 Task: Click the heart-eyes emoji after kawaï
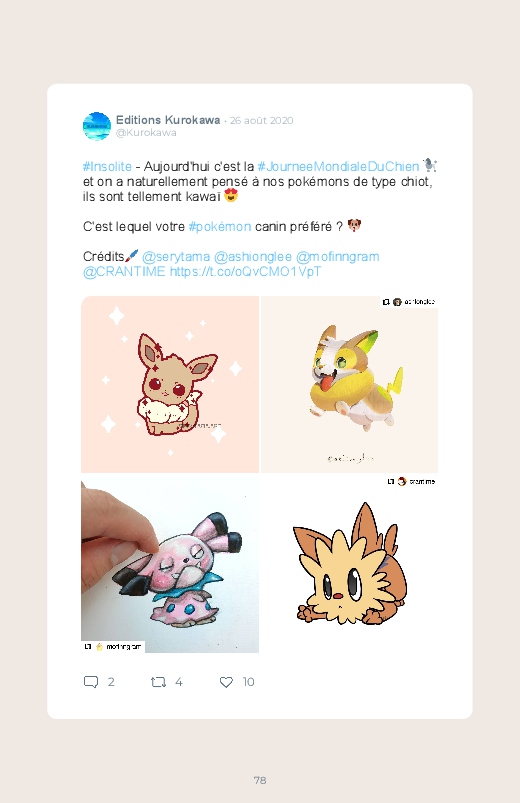coord(231,196)
